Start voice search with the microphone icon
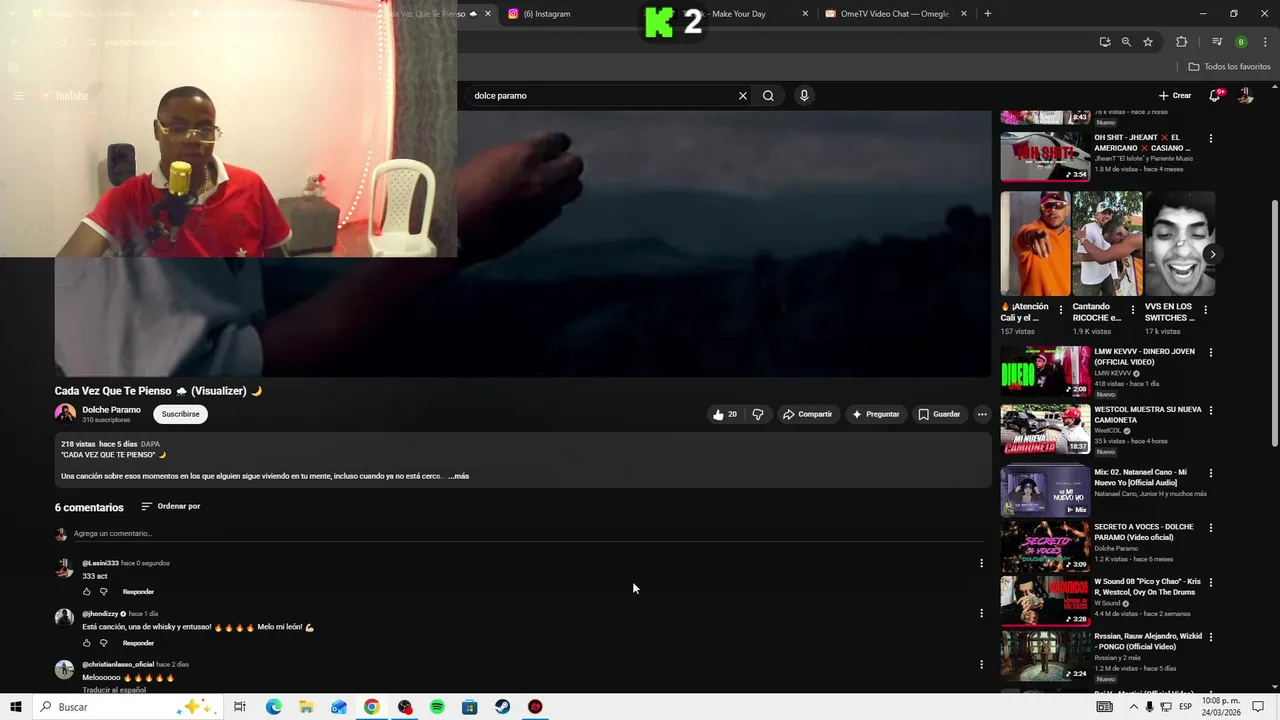Image resolution: width=1280 pixels, height=720 pixels. 804,96
